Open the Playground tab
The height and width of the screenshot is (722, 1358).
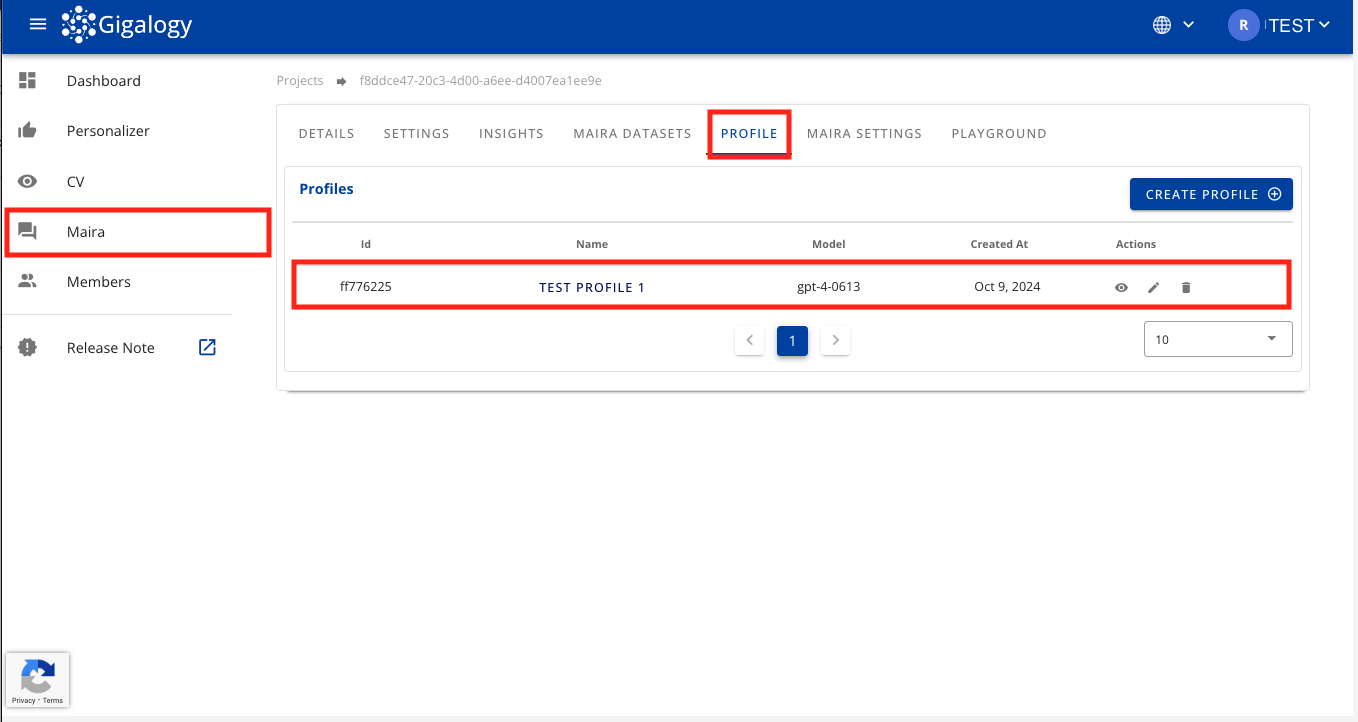[998, 133]
